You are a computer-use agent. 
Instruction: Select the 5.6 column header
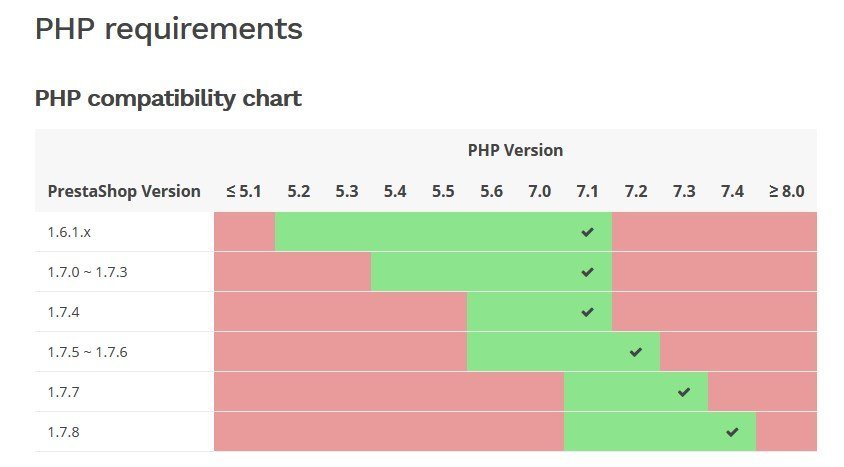(491, 191)
